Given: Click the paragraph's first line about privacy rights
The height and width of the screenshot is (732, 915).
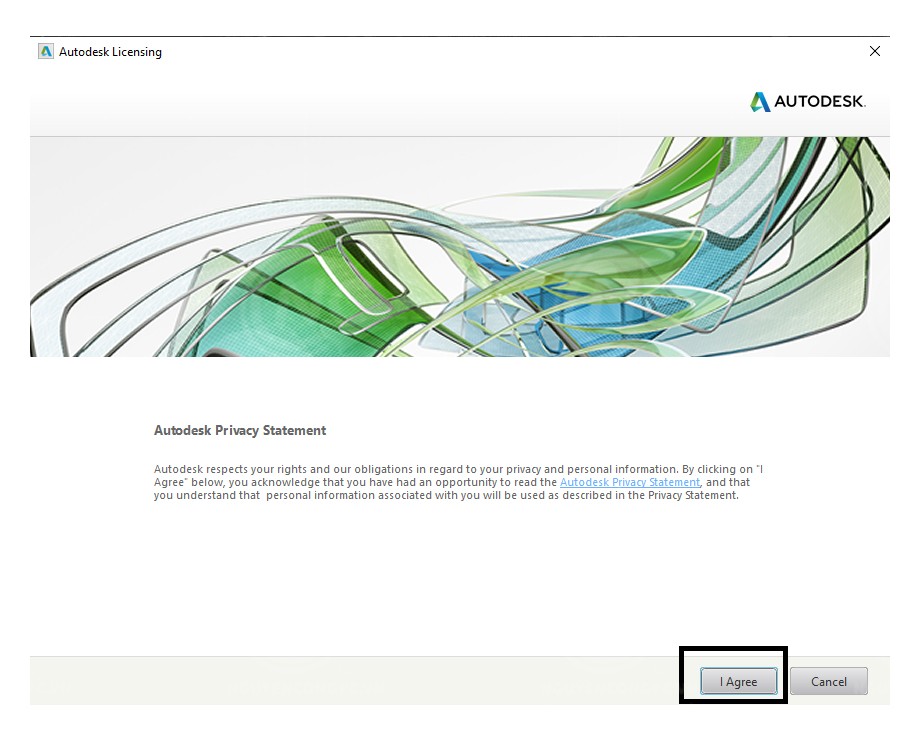Looking at the screenshot, I should (x=400, y=469).
